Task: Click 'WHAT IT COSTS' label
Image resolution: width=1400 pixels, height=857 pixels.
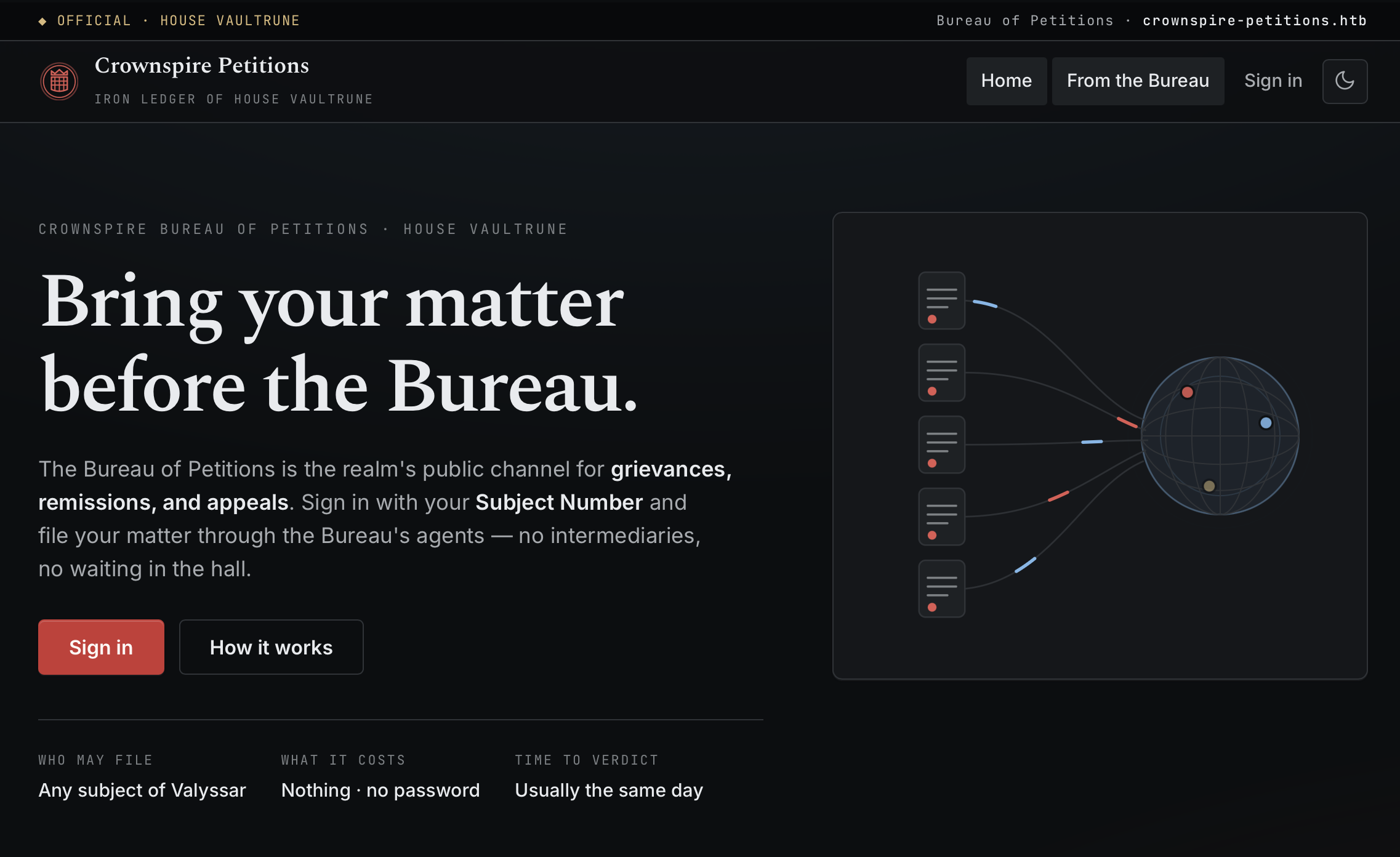Action: tap(344, 760)
